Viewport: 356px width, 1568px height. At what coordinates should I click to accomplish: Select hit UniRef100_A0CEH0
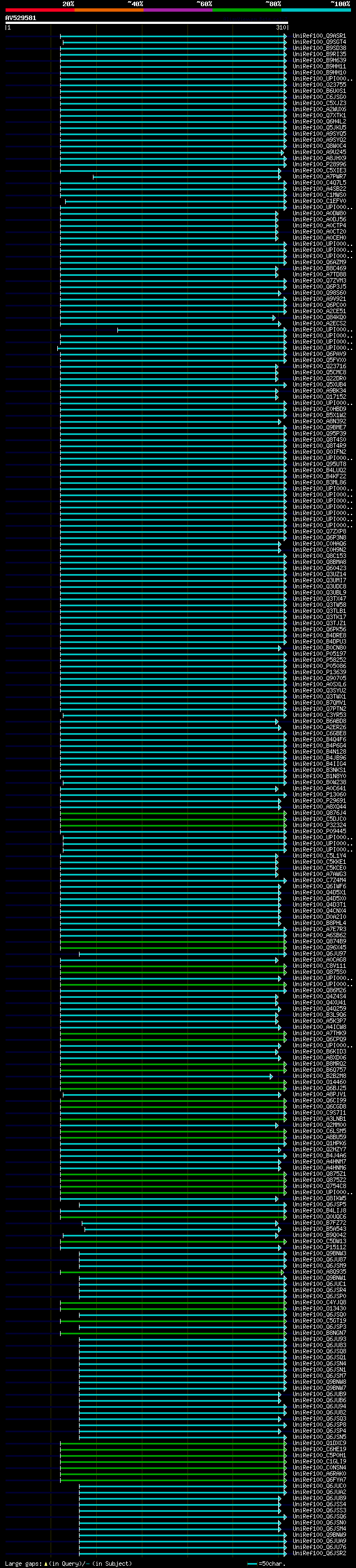(x=319, y=238)
